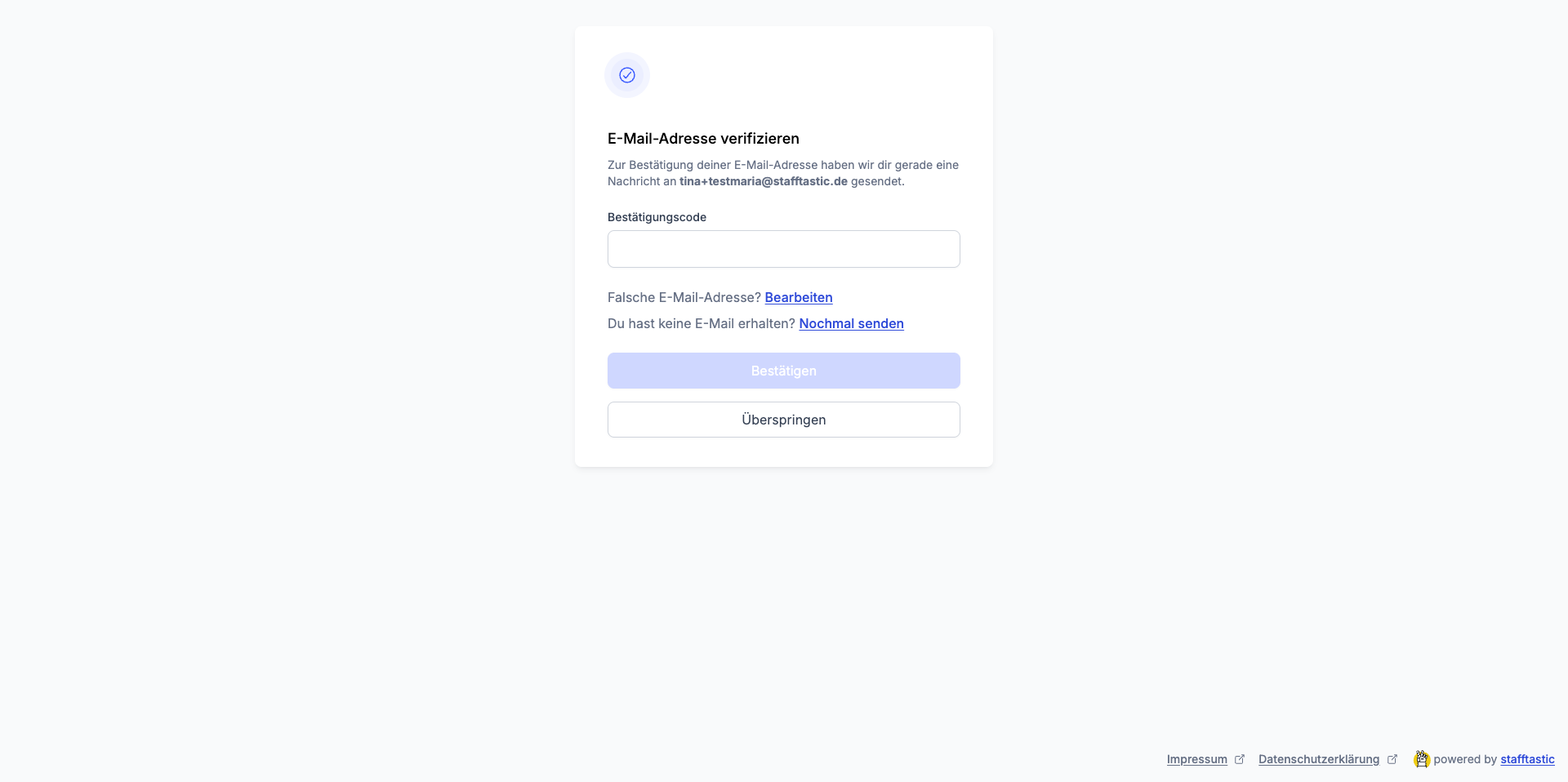This screenshot has width=1568, height=782.
Task: Visit the stafftastic link in footer
Action: pos(1527,759)
